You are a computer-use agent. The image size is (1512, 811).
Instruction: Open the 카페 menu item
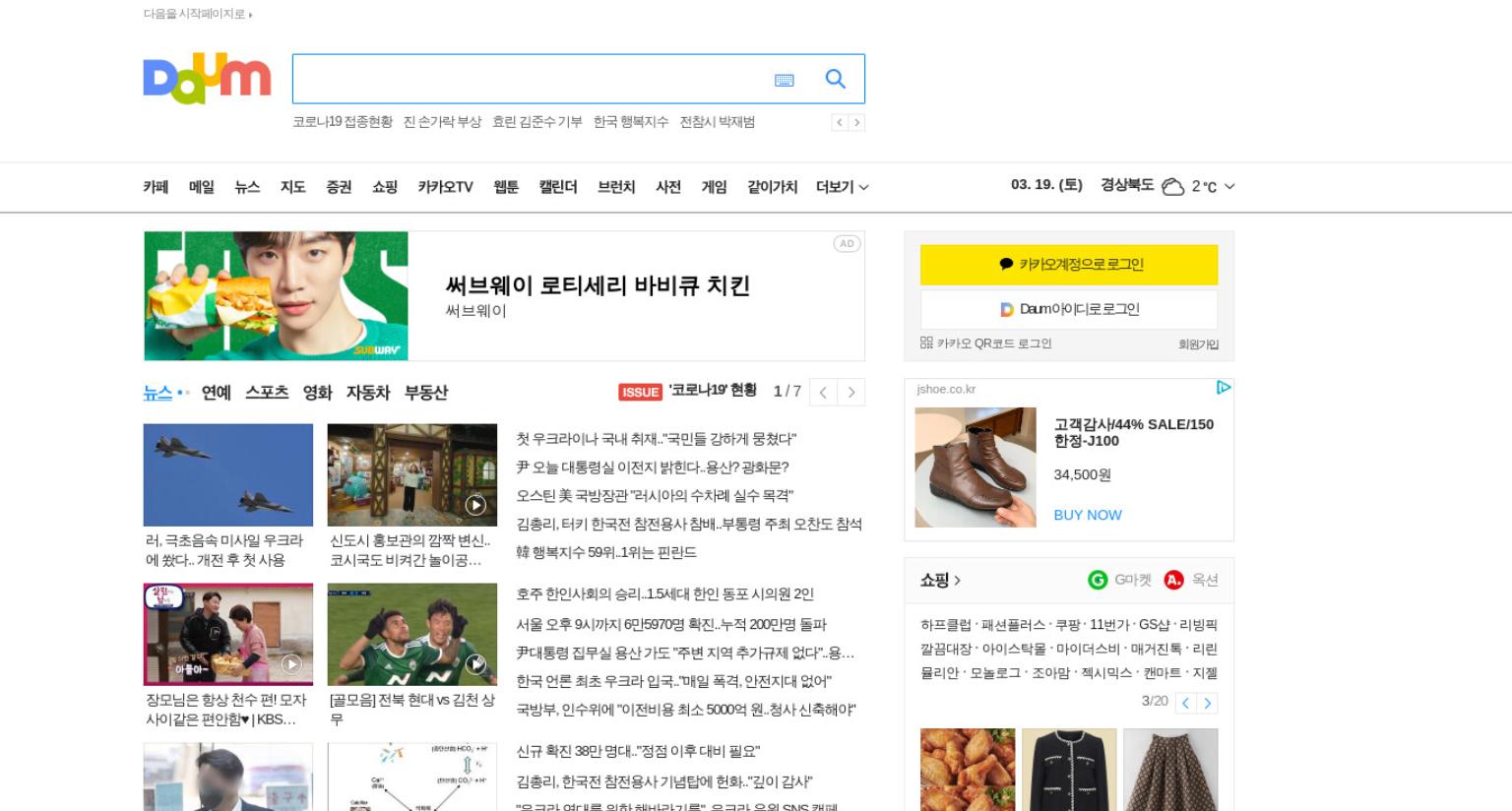[156, 187]
